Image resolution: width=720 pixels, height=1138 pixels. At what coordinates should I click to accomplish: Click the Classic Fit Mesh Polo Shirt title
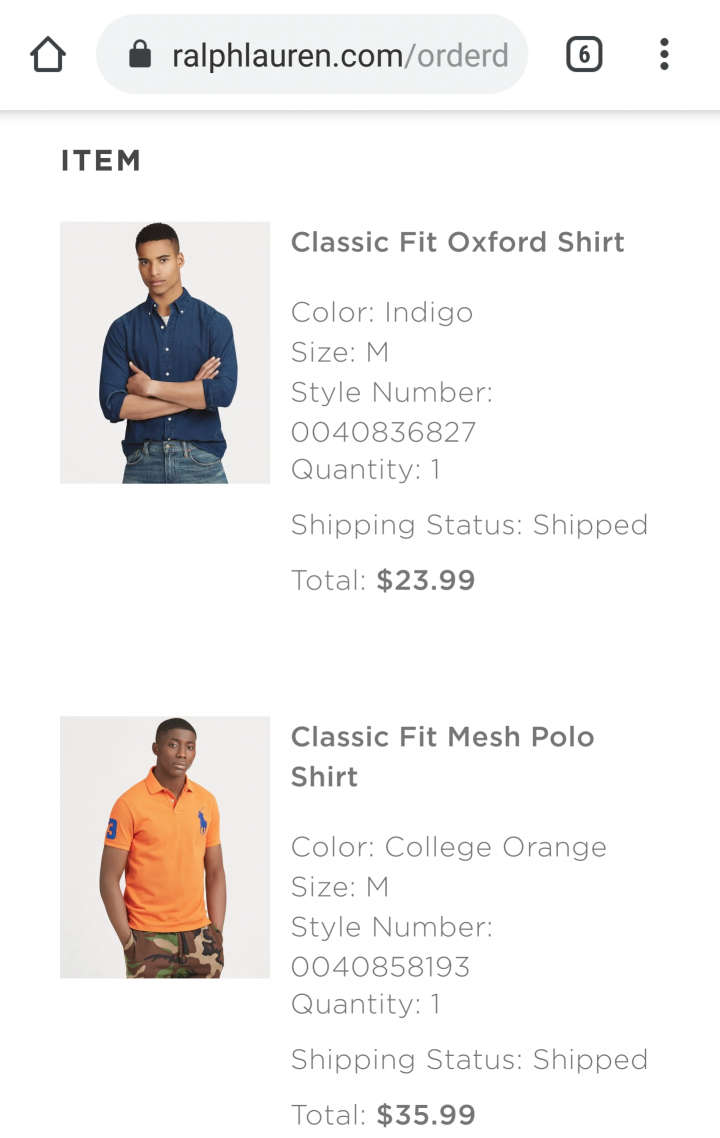[443, 757]
